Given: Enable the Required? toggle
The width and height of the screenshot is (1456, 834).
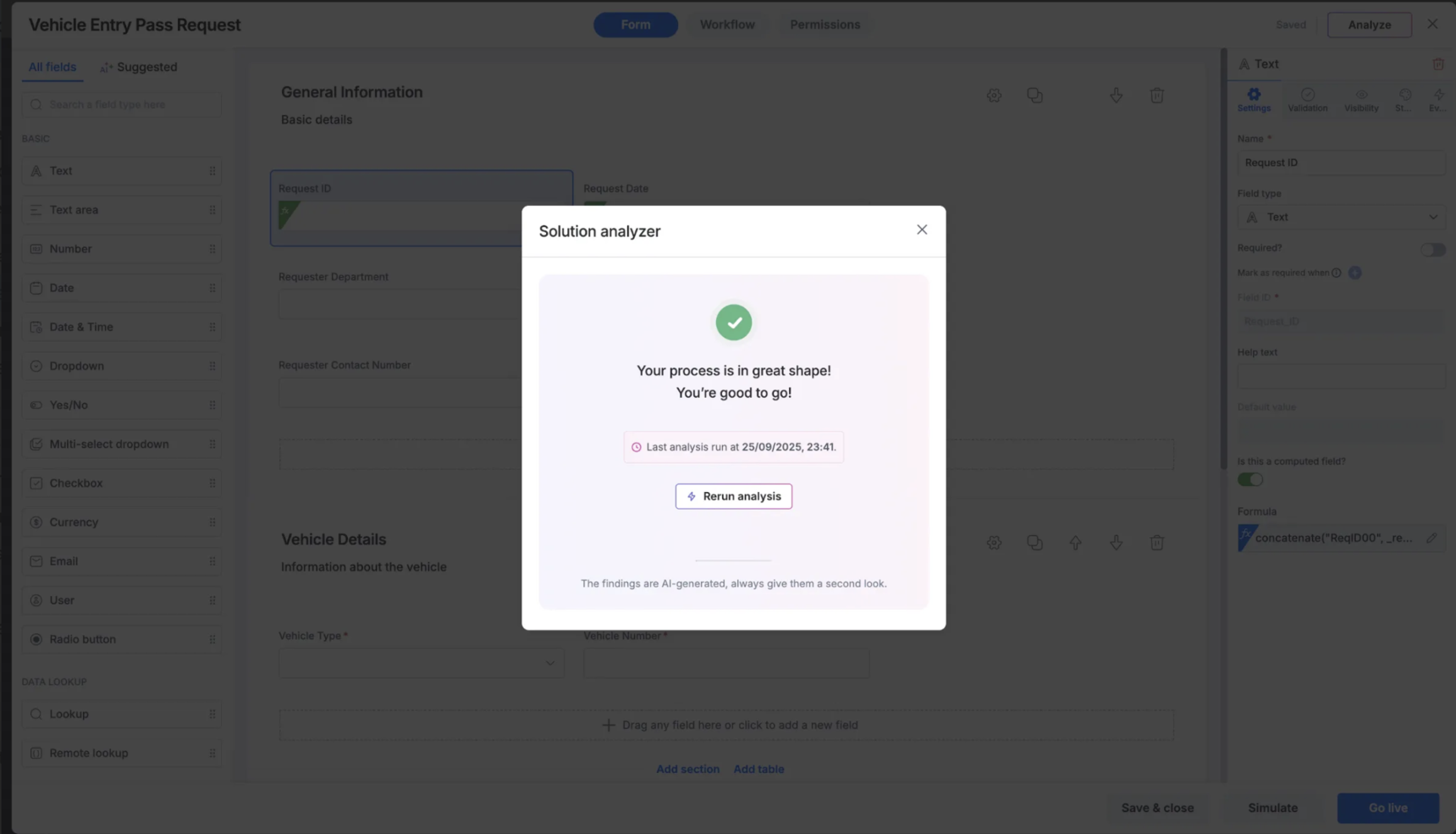Looking at the screenshot, I should [x=1432, y=250].
